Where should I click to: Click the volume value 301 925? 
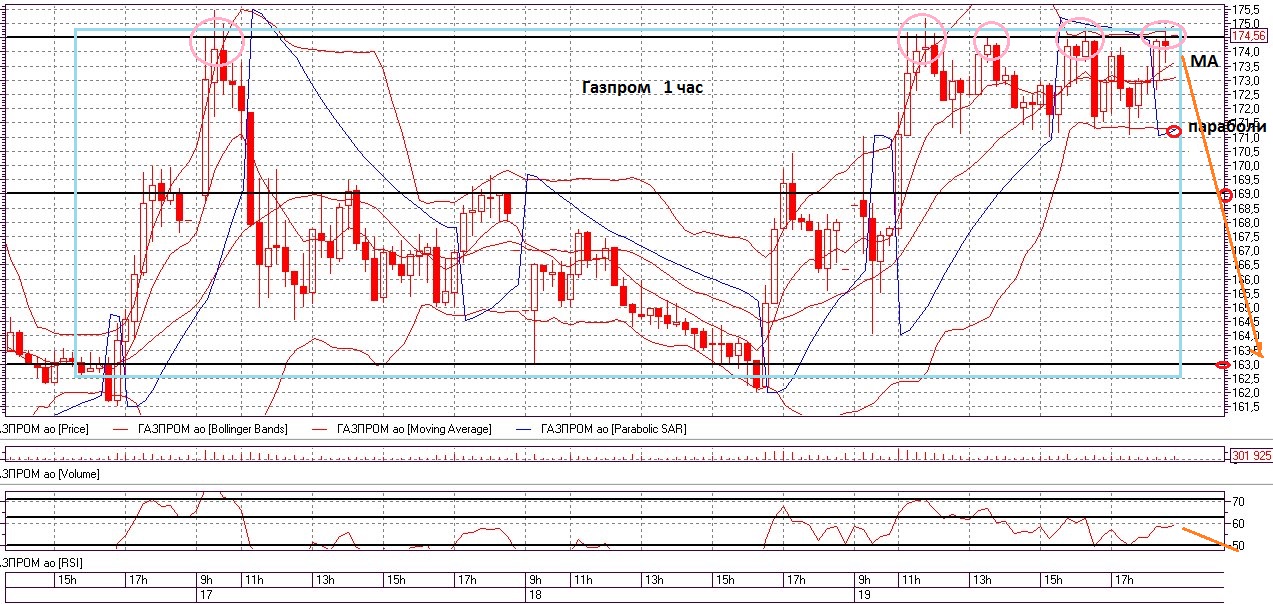pyautogui.click(x=1250, y=456)
